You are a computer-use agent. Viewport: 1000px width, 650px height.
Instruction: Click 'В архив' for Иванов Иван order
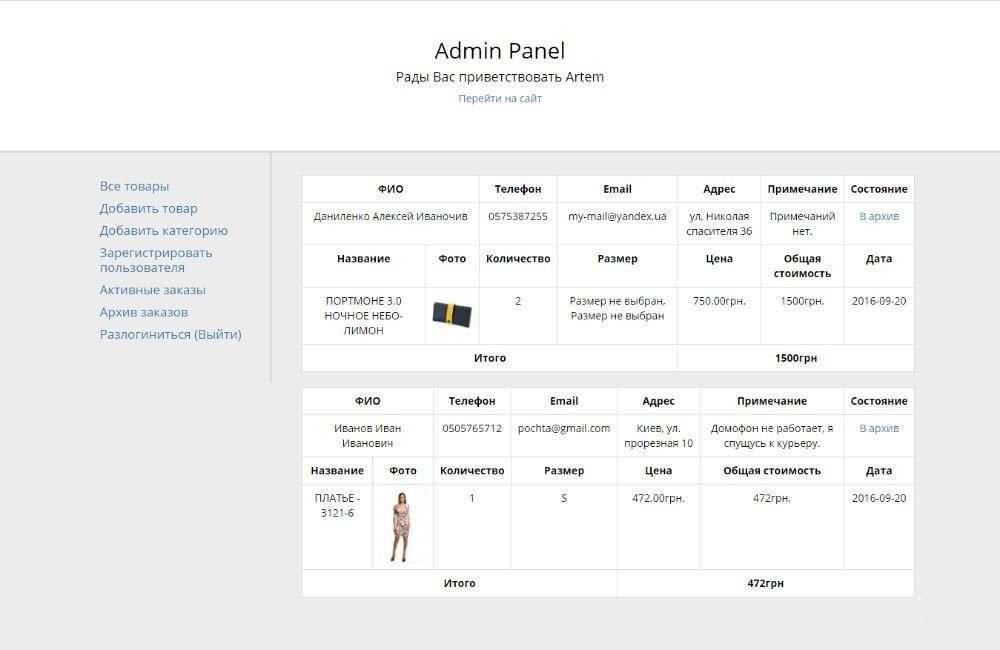click(x=879, y=428)
